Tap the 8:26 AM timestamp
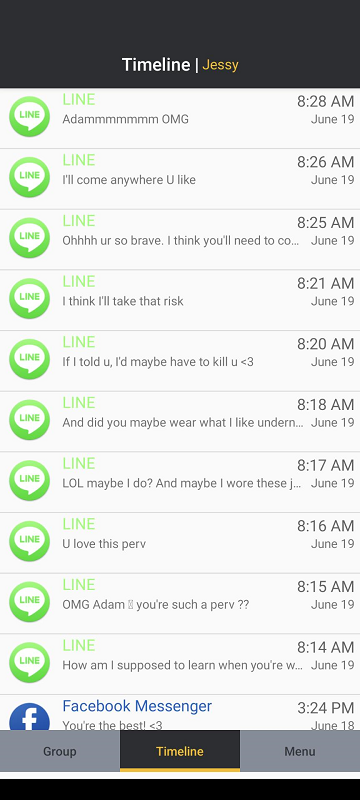The image size is (360, 800). tap(325, 162)
